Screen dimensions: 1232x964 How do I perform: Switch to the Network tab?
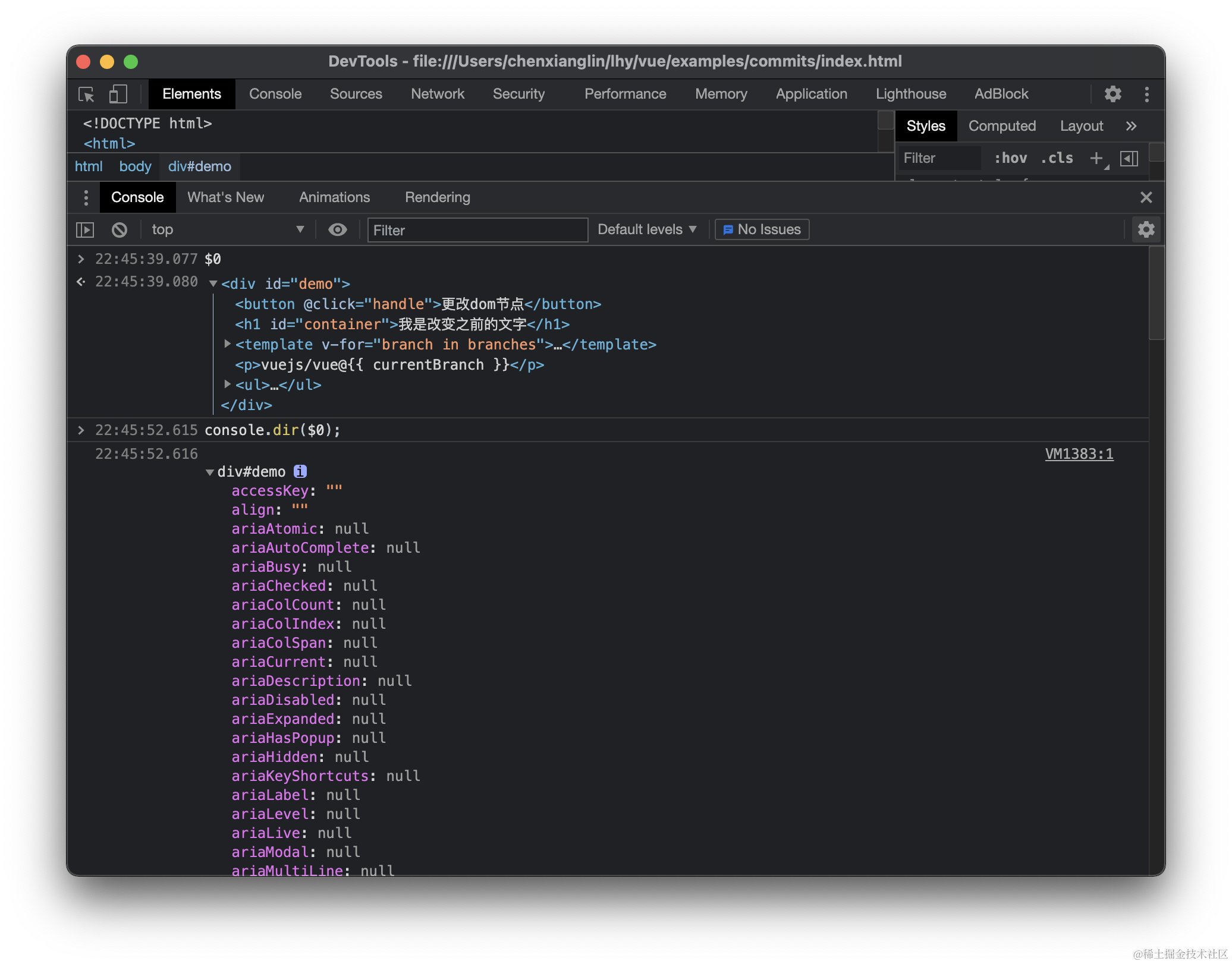pos(437,94)
